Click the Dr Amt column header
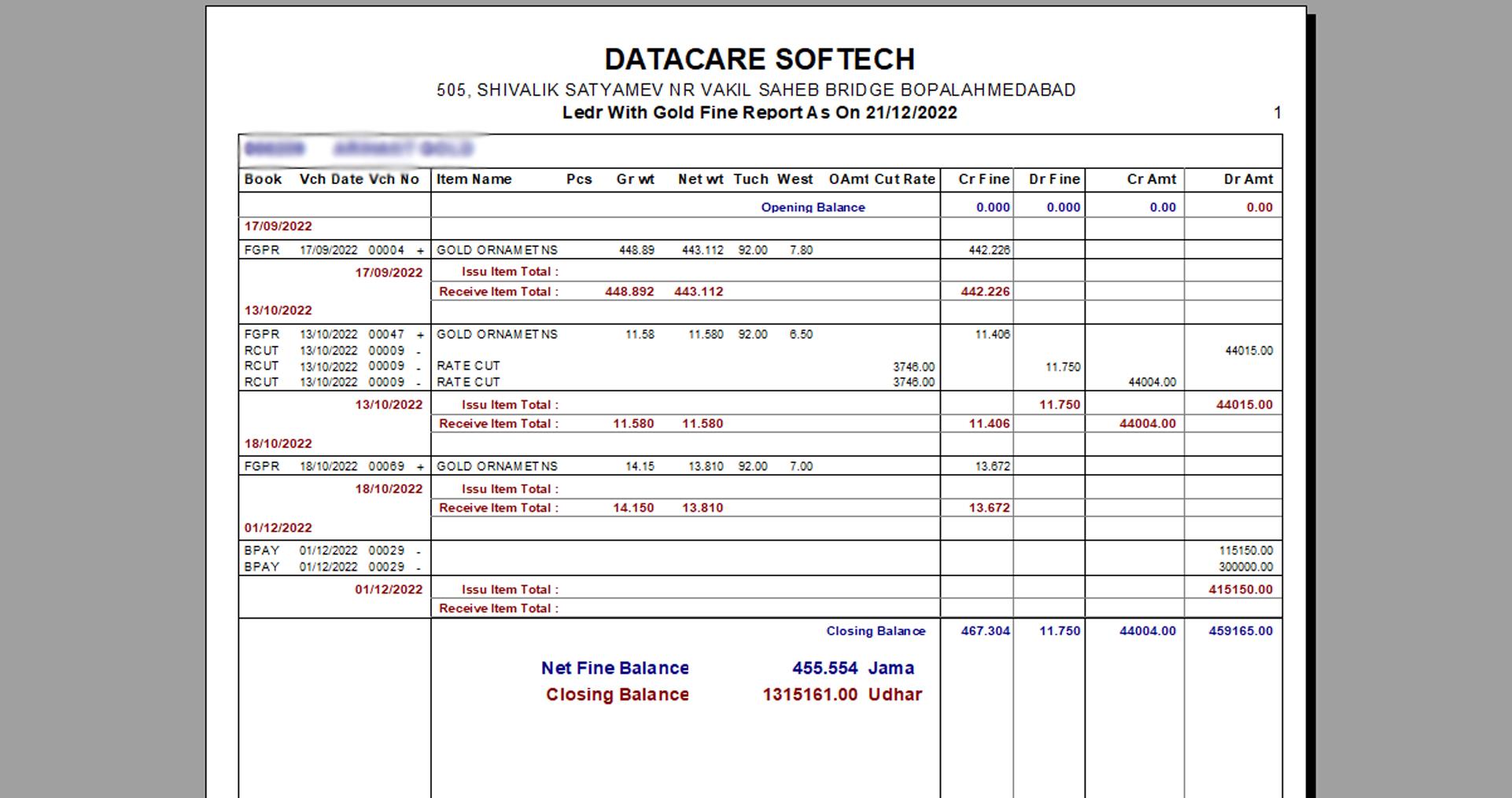 1248,179
